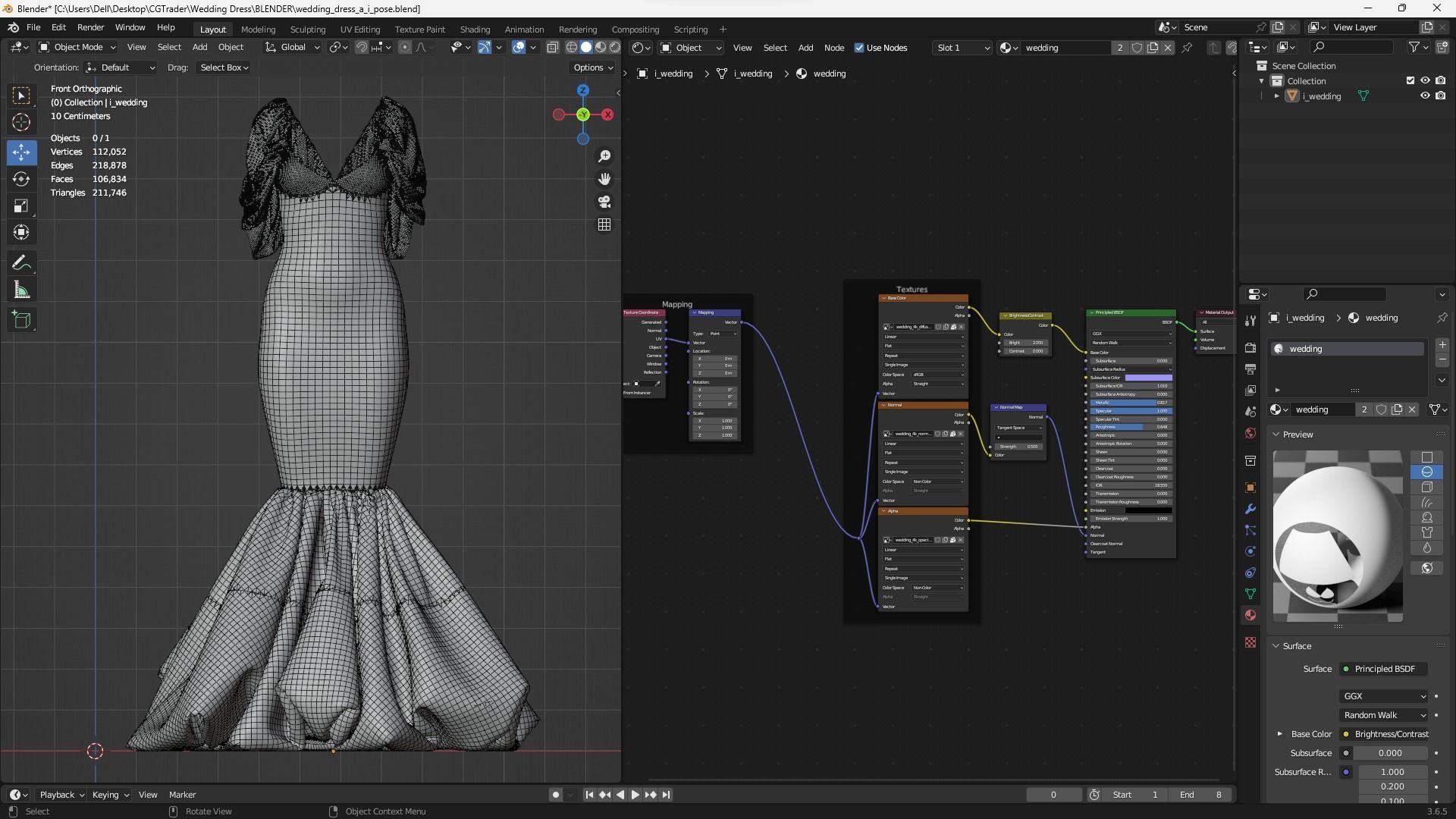The image size is (1456, 819).
Task: Toggle snapping magnet
Action: coord(362,47)
